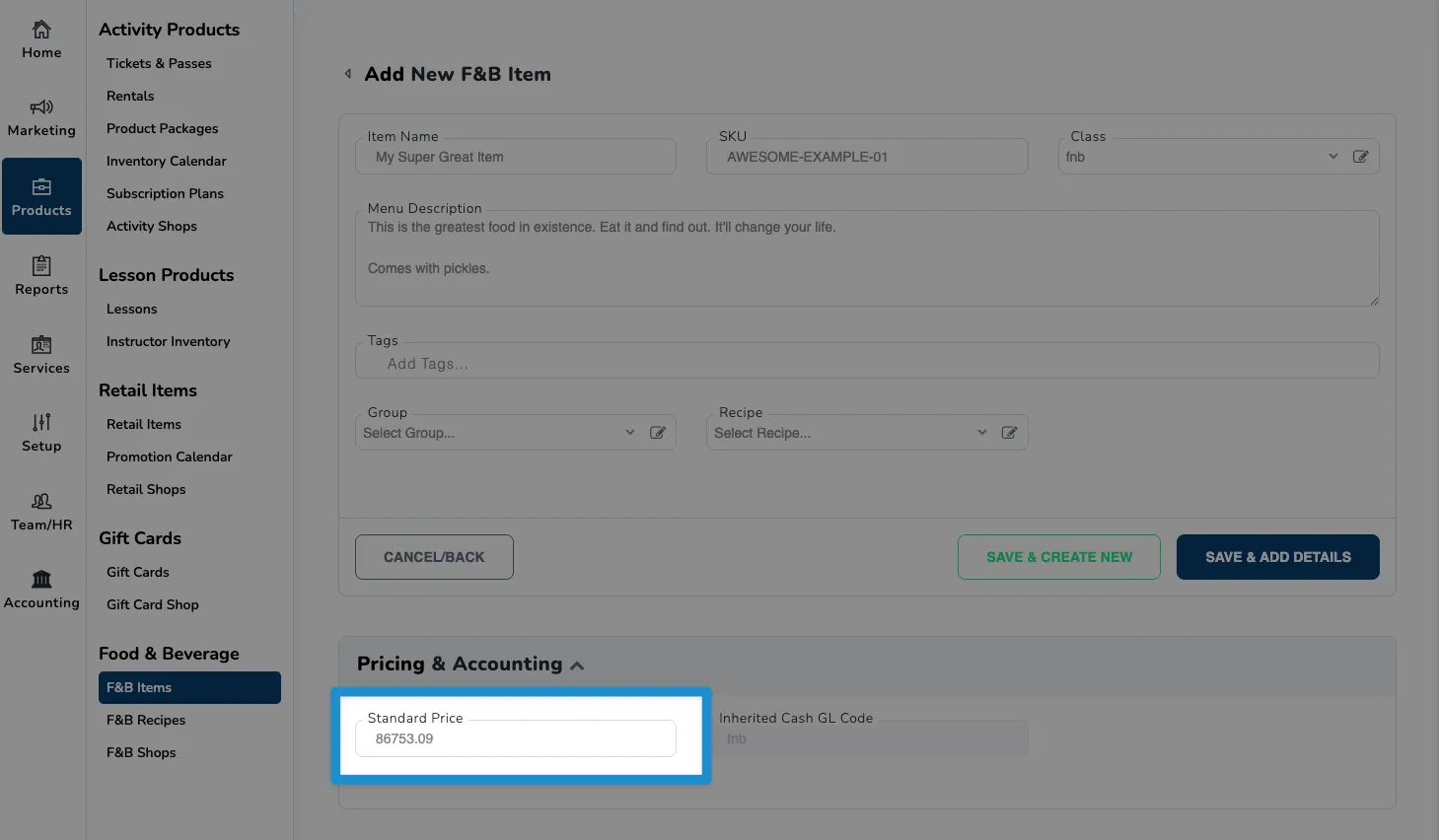This screenshot has width=1439, height=840.
Task: Open the Marketing megaphone icon
Action: pos(41,107)
